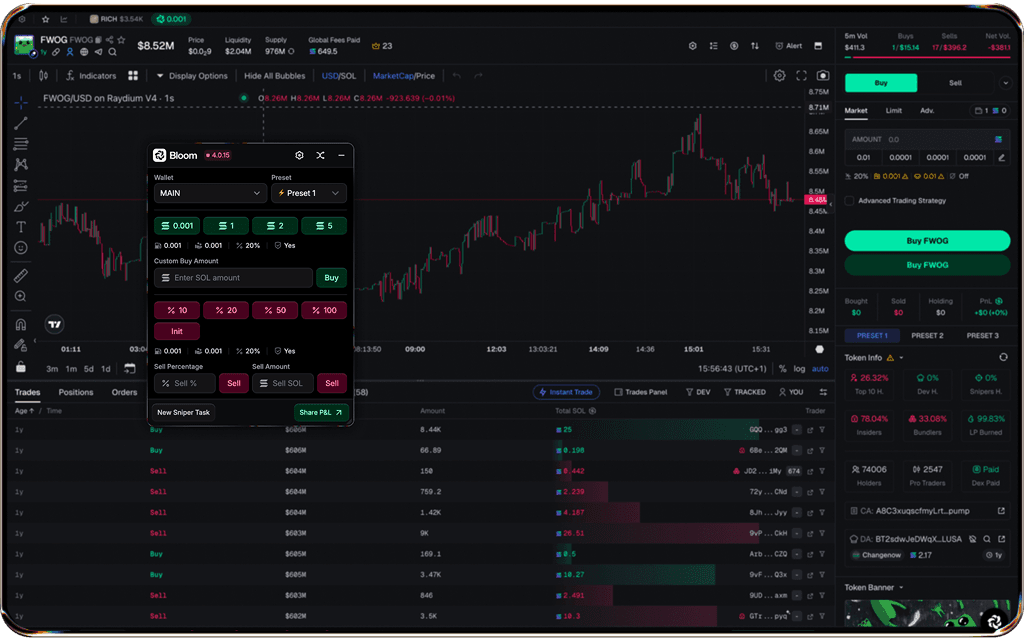
Task: Click the Sell % input field
Action: click(x=185, y=383)
